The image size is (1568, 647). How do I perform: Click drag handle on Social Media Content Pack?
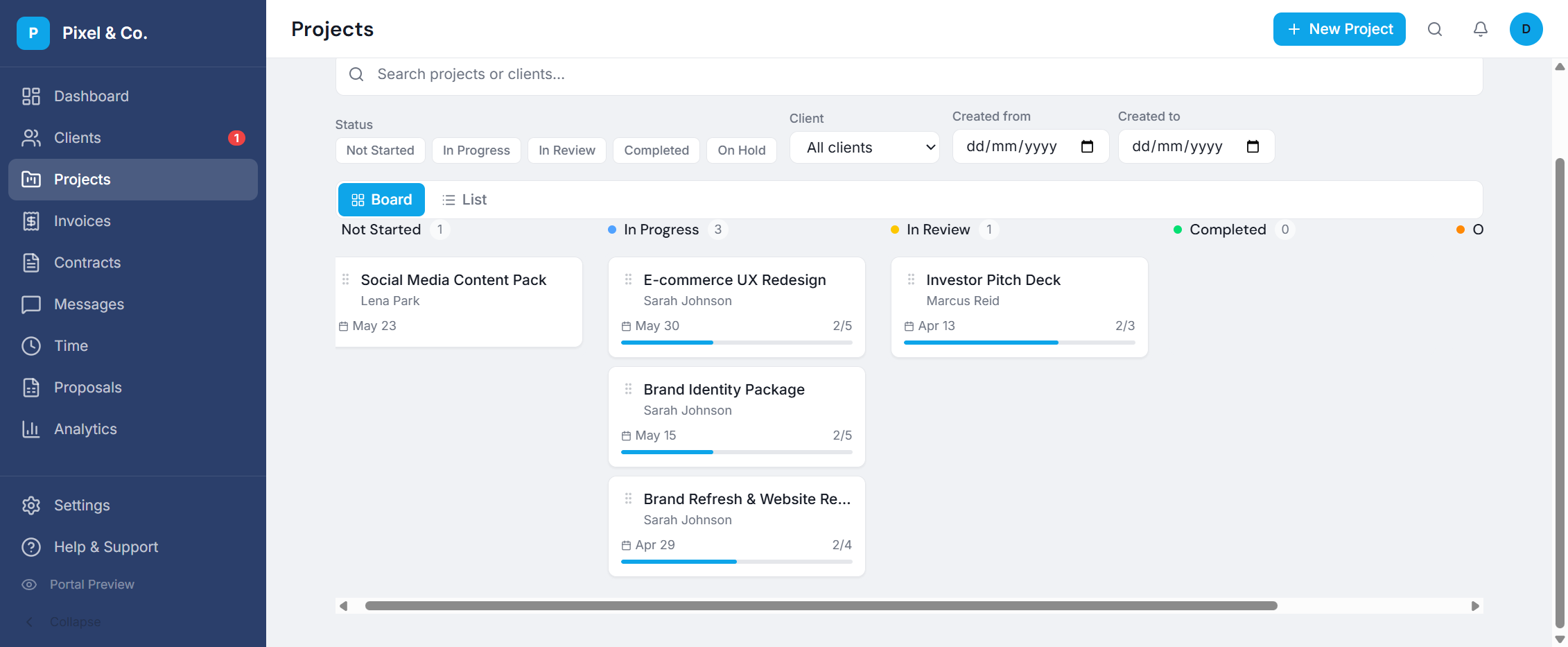[345, 279]
